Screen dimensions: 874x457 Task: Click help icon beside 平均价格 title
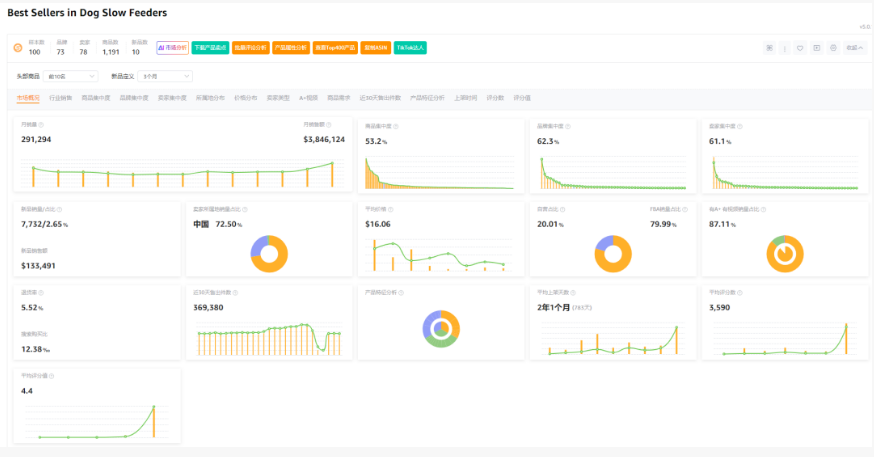pyautogui.click(x=391, y=210)
